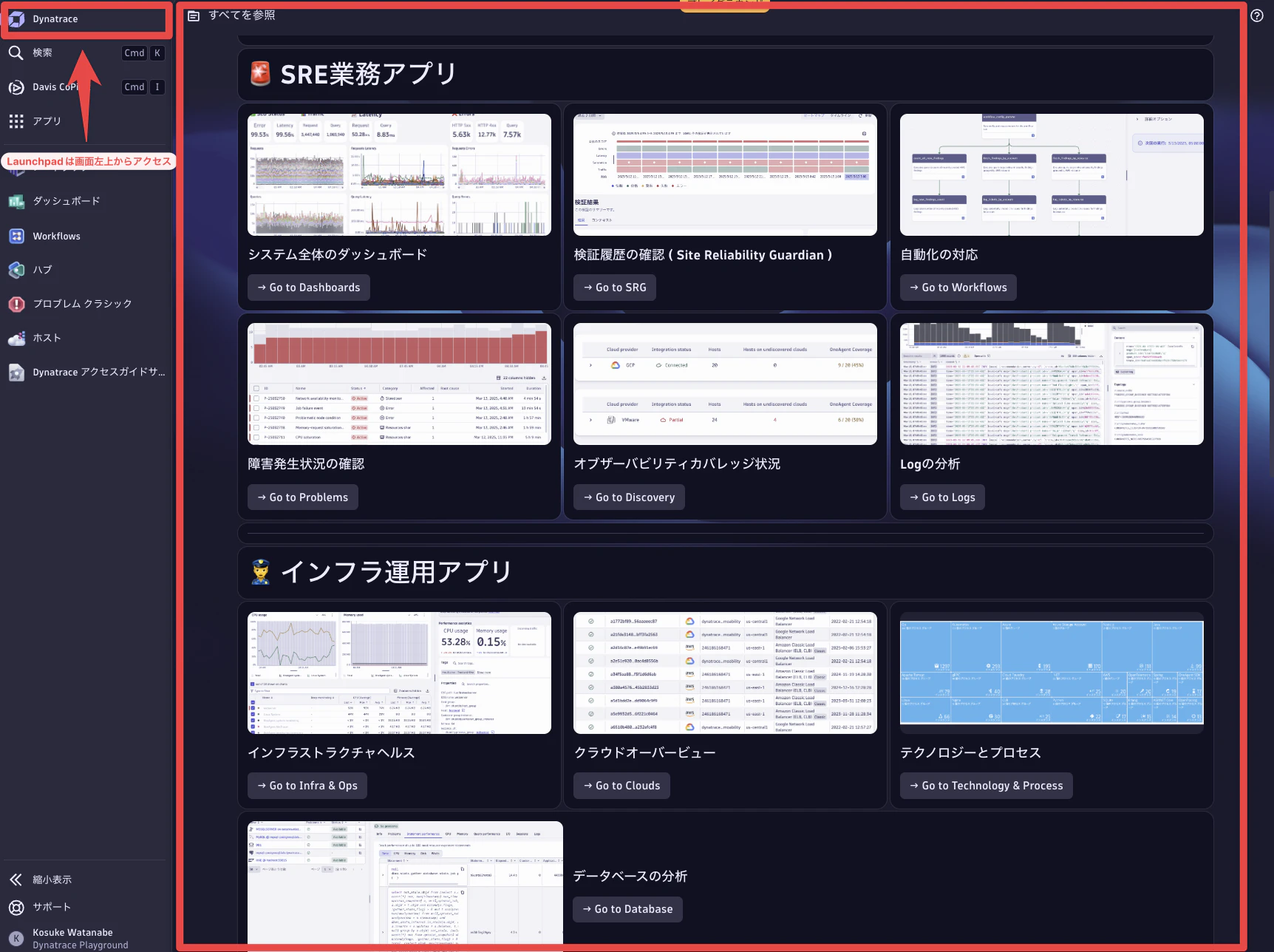
Task: Click the Cmd I shortcut badge
Action: (x=143, y=87)
